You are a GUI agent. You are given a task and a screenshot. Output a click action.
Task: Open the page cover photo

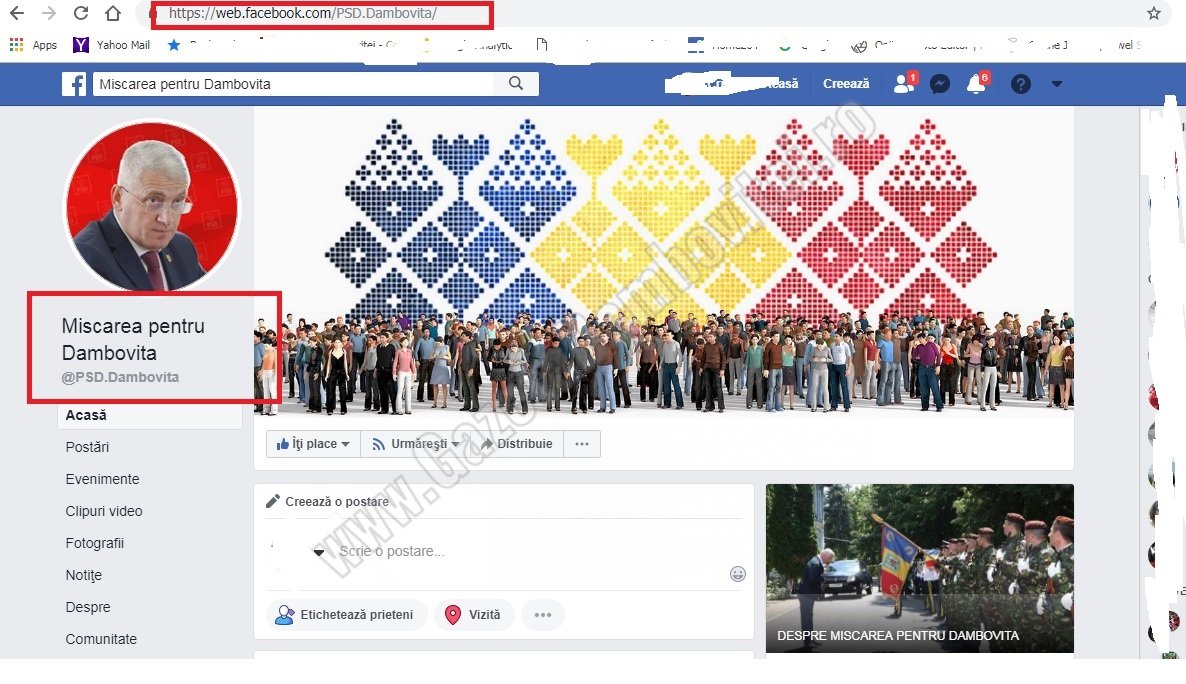[663, 261]
